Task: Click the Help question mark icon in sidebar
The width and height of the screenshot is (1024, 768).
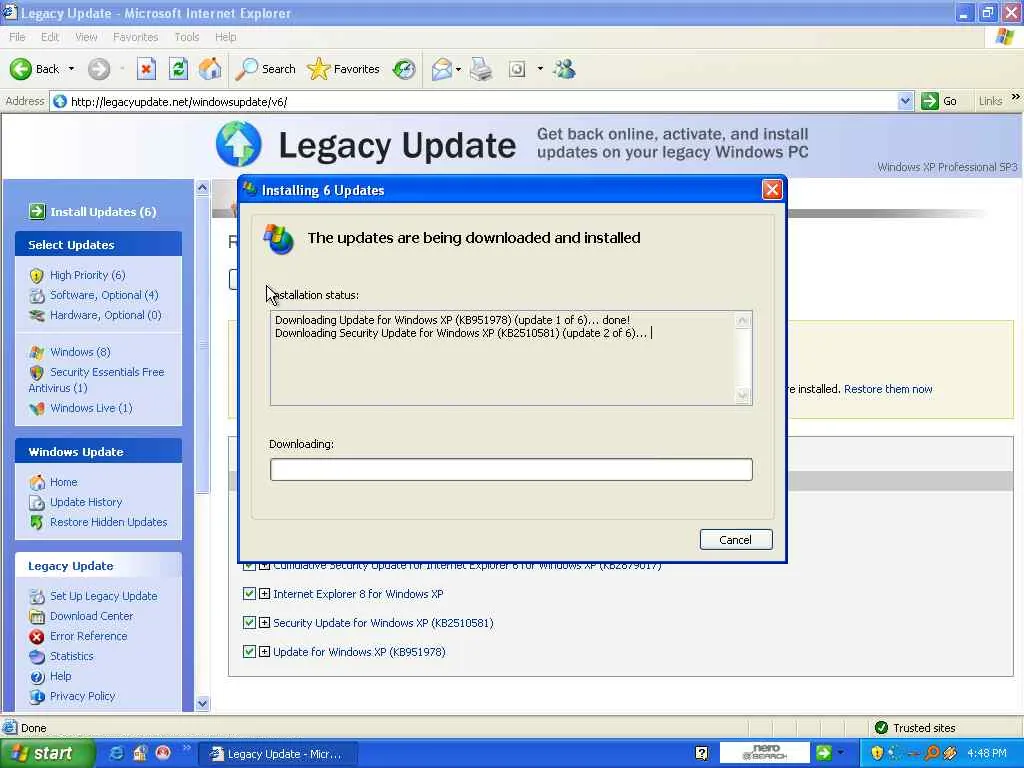Action: pos(37,677)
